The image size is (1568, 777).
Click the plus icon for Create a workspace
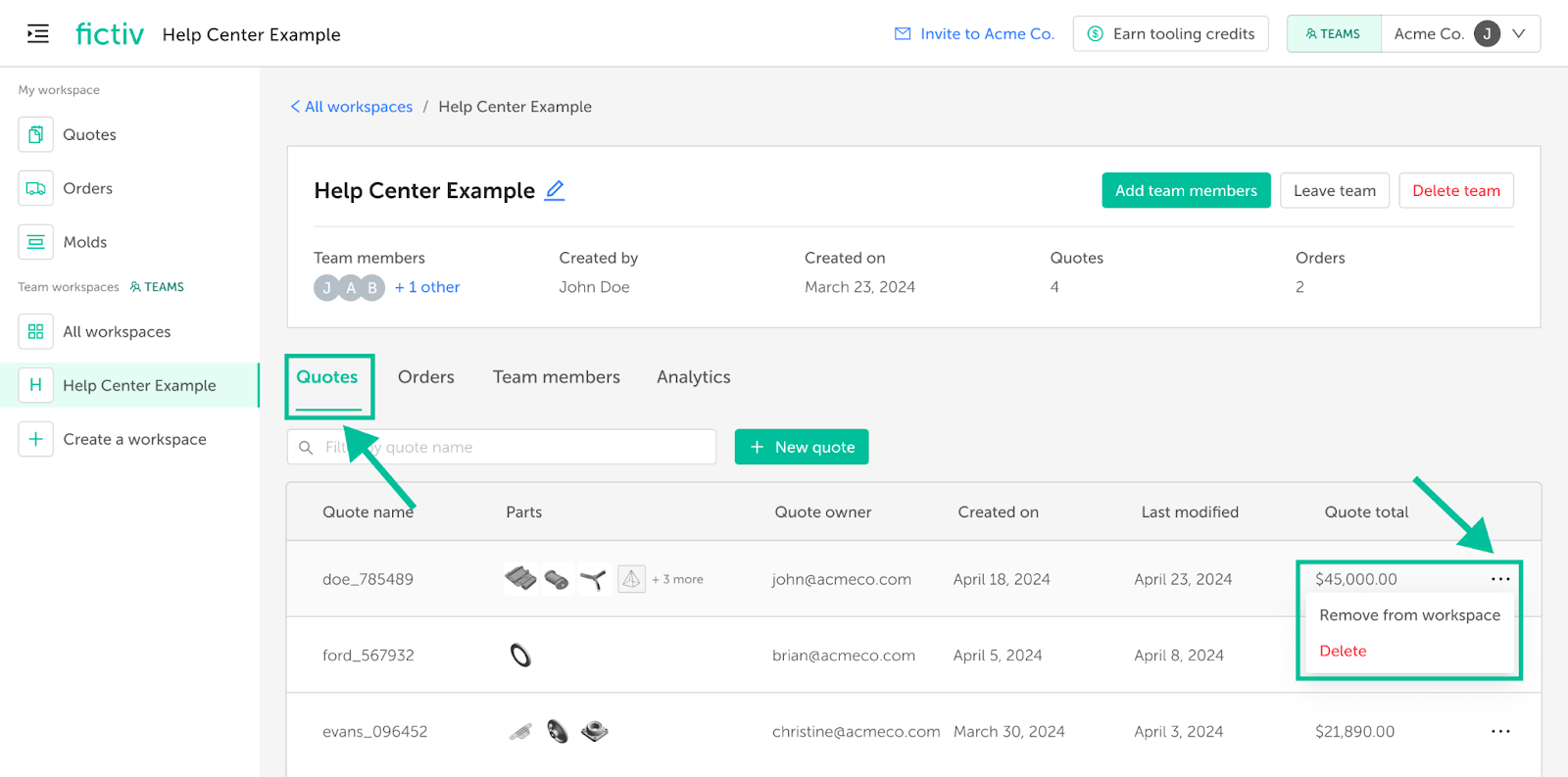click(36, 439)
